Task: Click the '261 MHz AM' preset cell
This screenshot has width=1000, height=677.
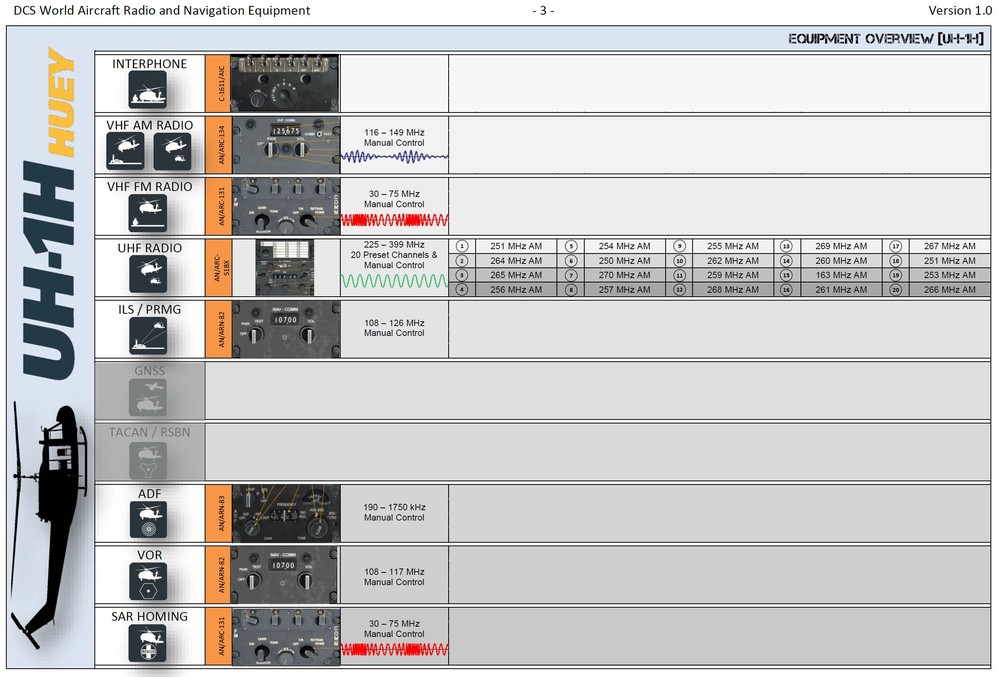Action: tap(841, 289)
